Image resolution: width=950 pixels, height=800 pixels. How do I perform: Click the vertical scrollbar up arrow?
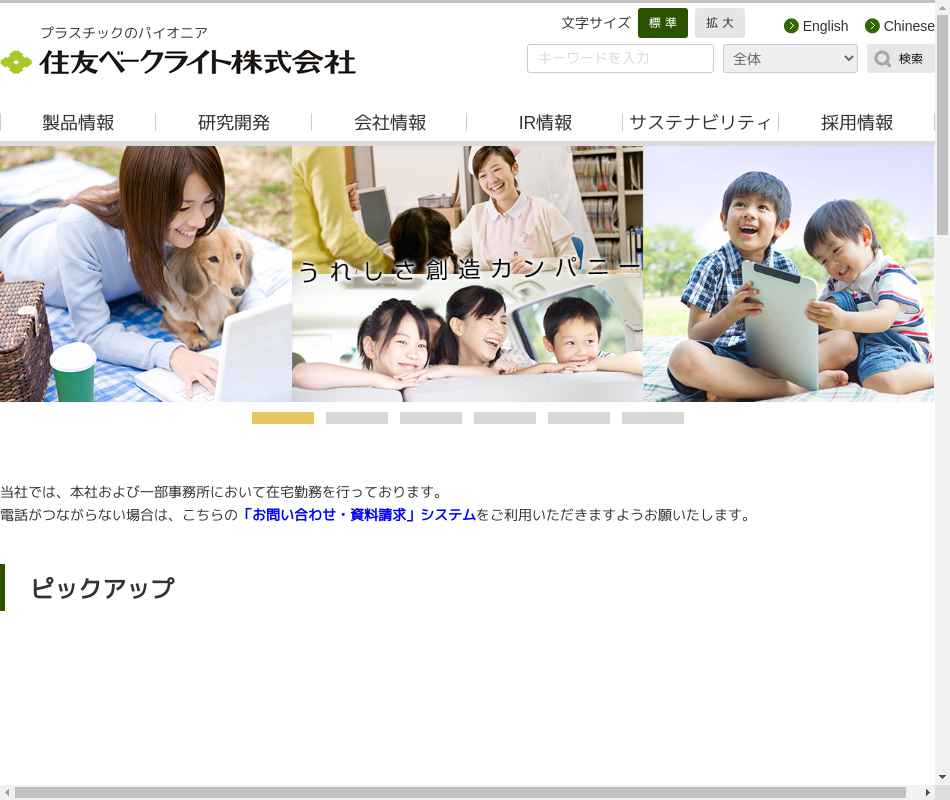(x=942, y=8)
